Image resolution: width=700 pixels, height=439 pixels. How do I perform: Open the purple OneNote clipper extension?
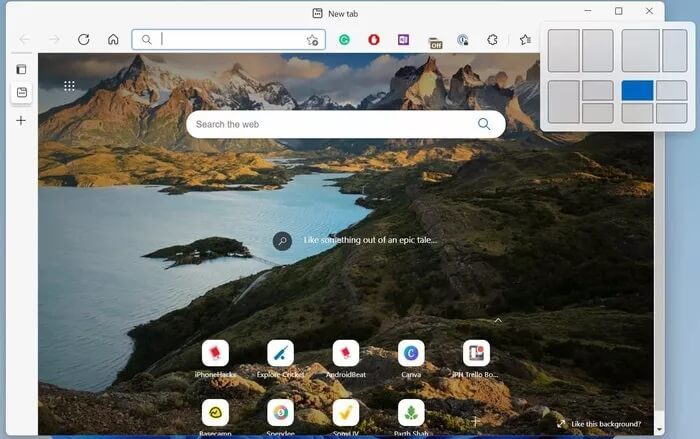403,40
